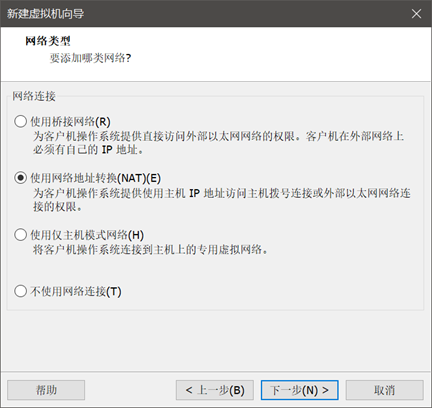Screen dimensions: 432x408
Task: Click the 网络类型 heading text
Action: 48,41
